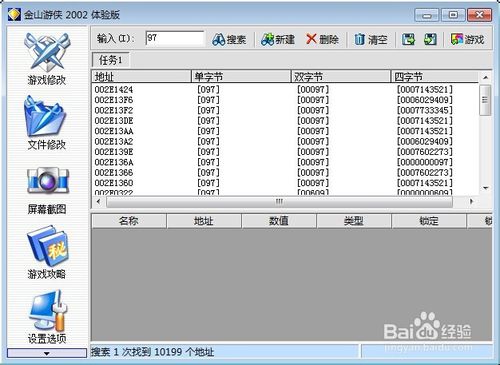This screenshot has width=500, height=365.
Task: Click the 数值 column header in lower table
Action: point(279,221)
